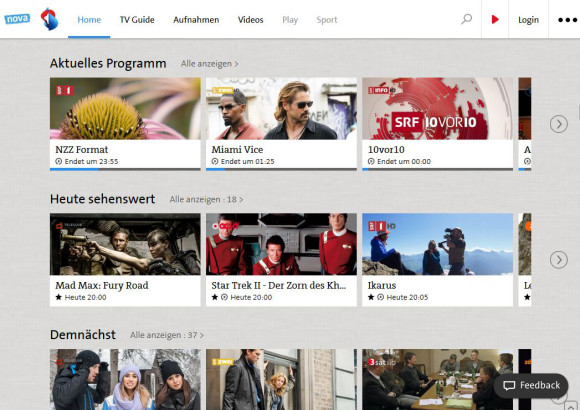The image size is (580, 410).
Task: Click the clock icon beside Endet um 23:55
Action: 58,161
